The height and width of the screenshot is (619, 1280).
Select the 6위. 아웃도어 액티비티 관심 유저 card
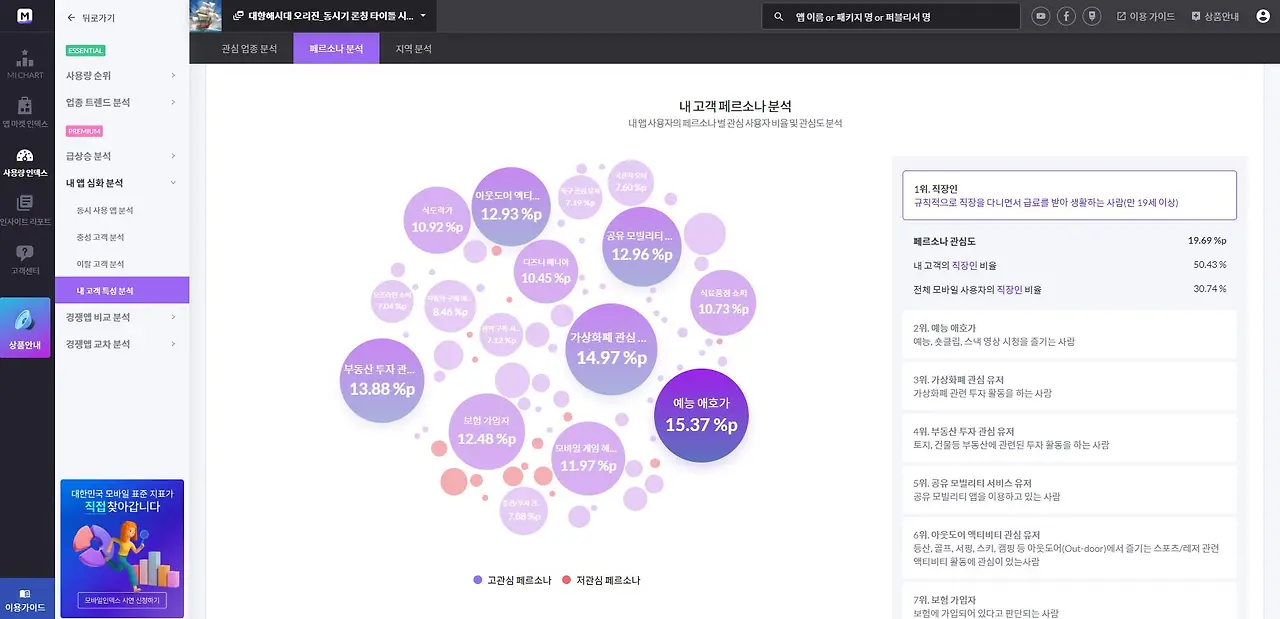pos(1069,549)
